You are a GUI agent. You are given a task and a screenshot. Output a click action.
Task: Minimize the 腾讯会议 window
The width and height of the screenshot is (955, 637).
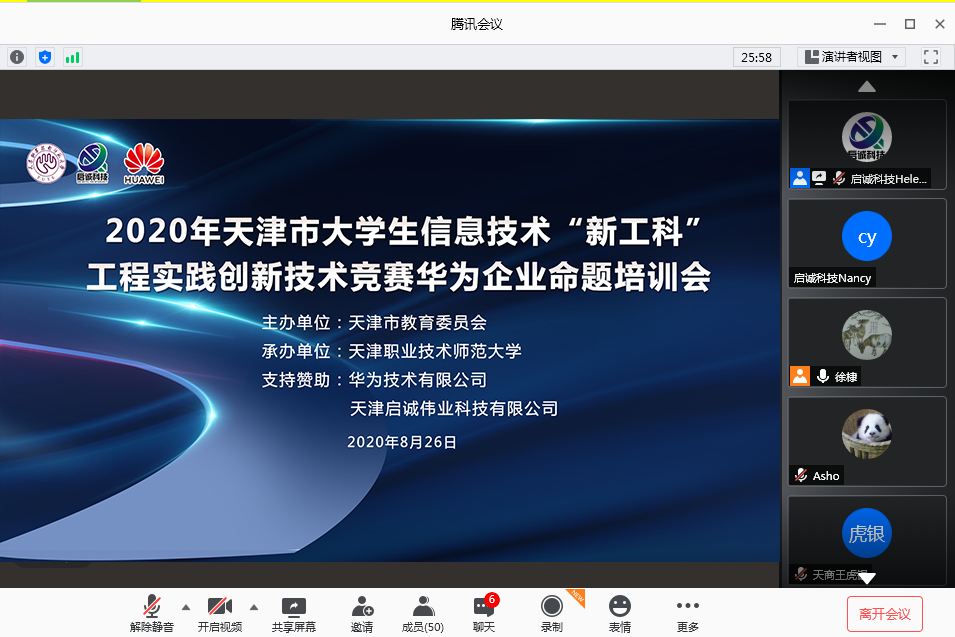point(879,24)
